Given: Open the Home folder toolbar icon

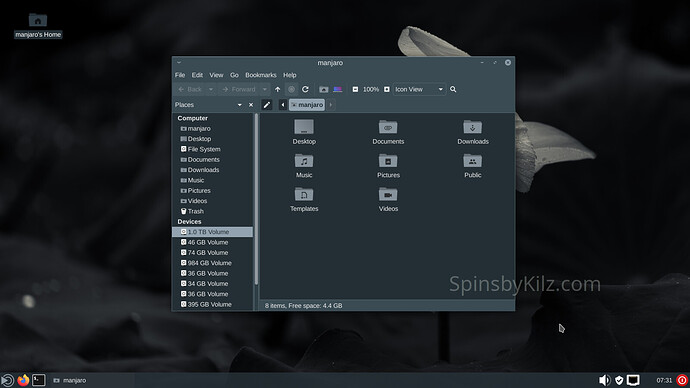Looking at the screenshot, I should [x=323, y=89].
